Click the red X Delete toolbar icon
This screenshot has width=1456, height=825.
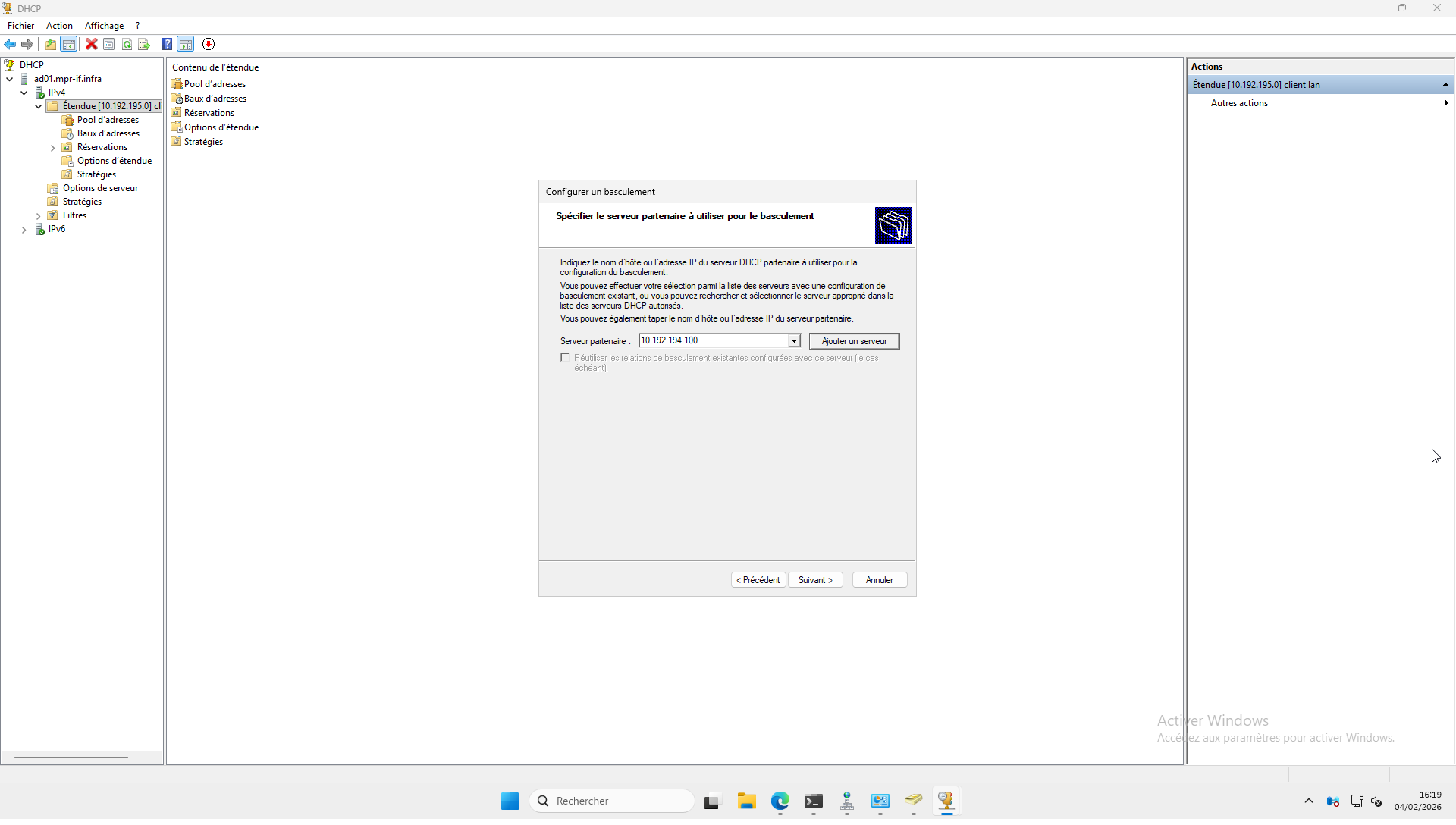[x=91, y=44]
